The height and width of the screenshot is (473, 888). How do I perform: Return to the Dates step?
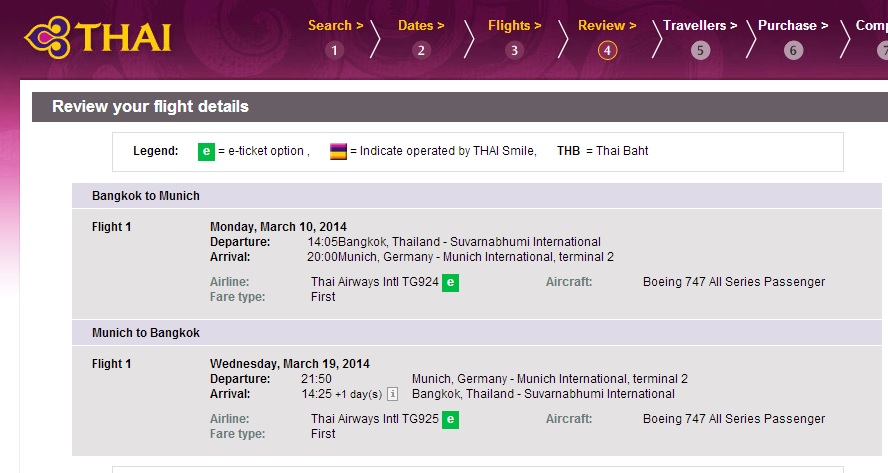(421, 26)
